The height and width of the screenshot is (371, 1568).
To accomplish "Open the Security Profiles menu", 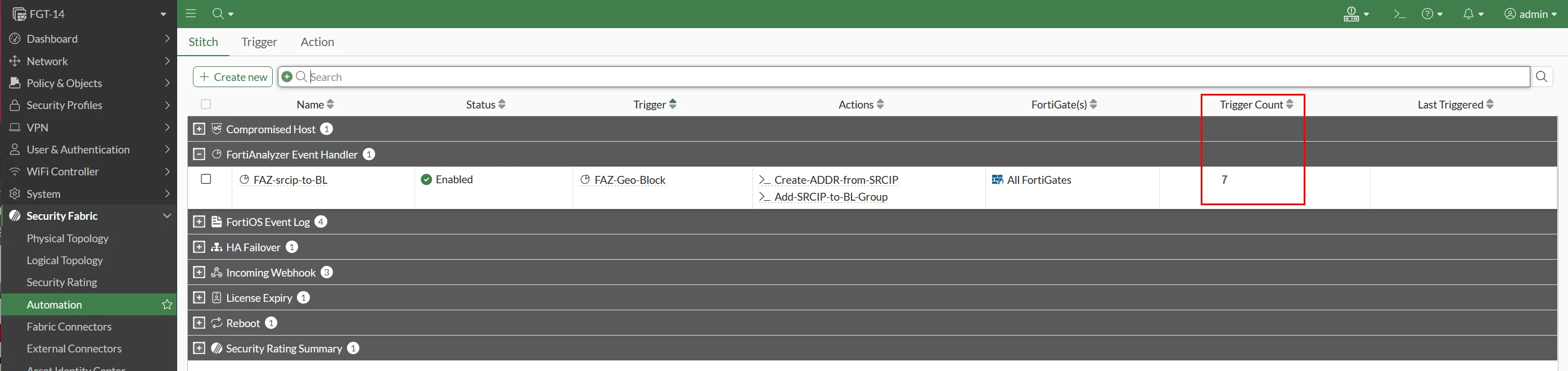I will pos(89,105).
